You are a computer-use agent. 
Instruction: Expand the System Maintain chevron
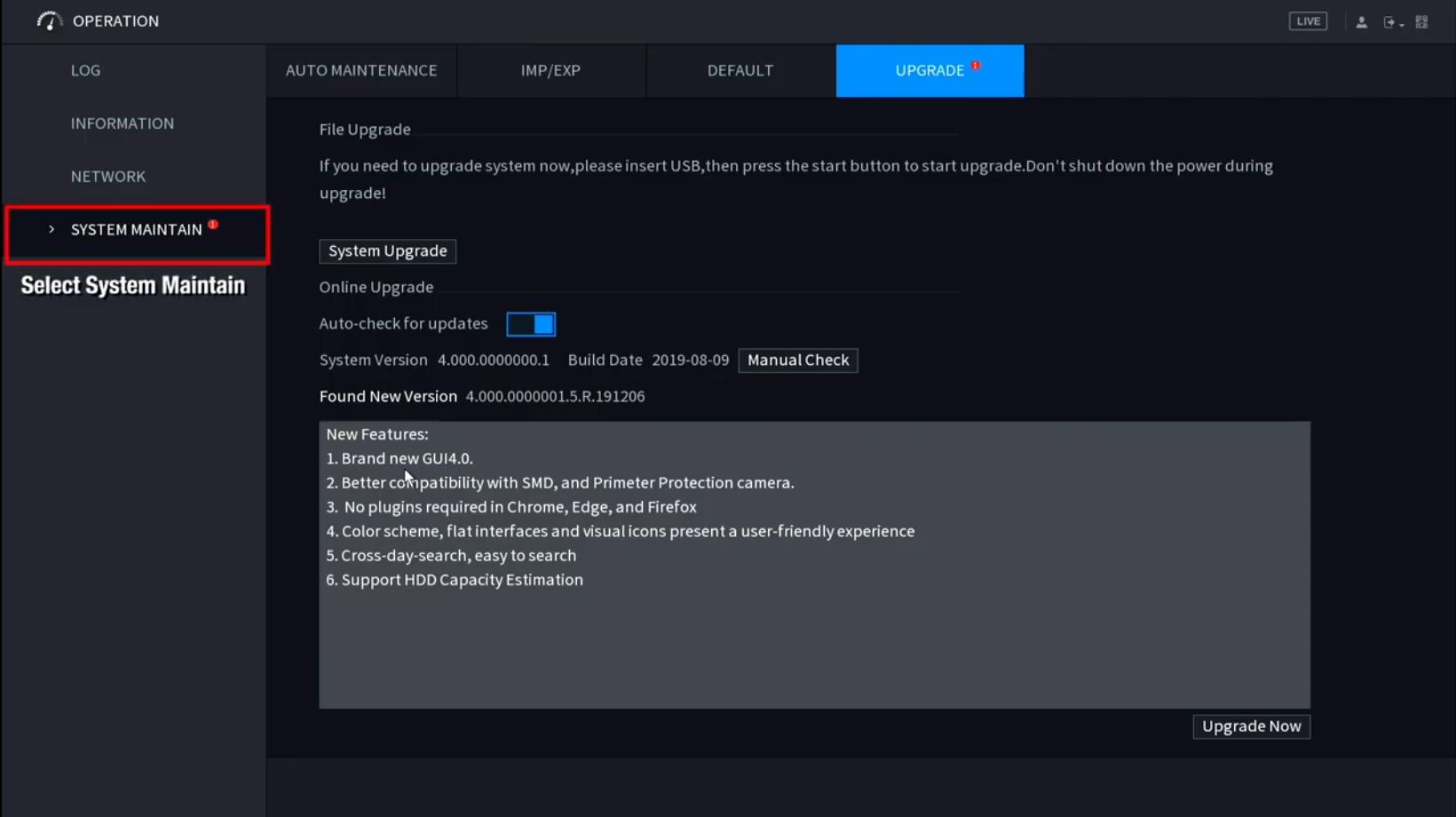point(51,229)
